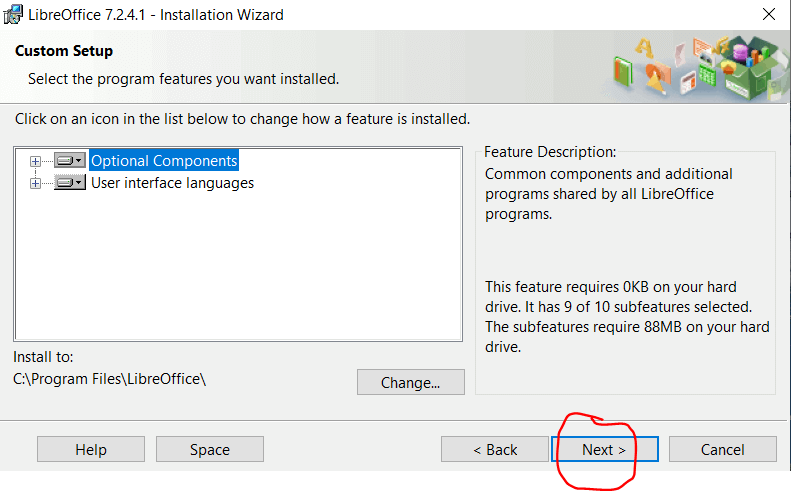Expand the Optional Components tree node
Viewport: 791px width, 491px height.
point(36,160)
